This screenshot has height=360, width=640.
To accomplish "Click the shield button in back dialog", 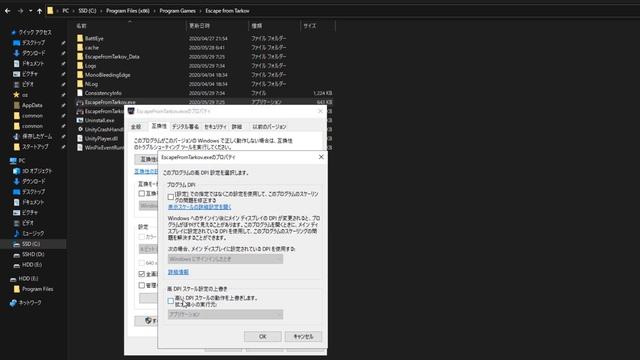I will tap(147, 321).
